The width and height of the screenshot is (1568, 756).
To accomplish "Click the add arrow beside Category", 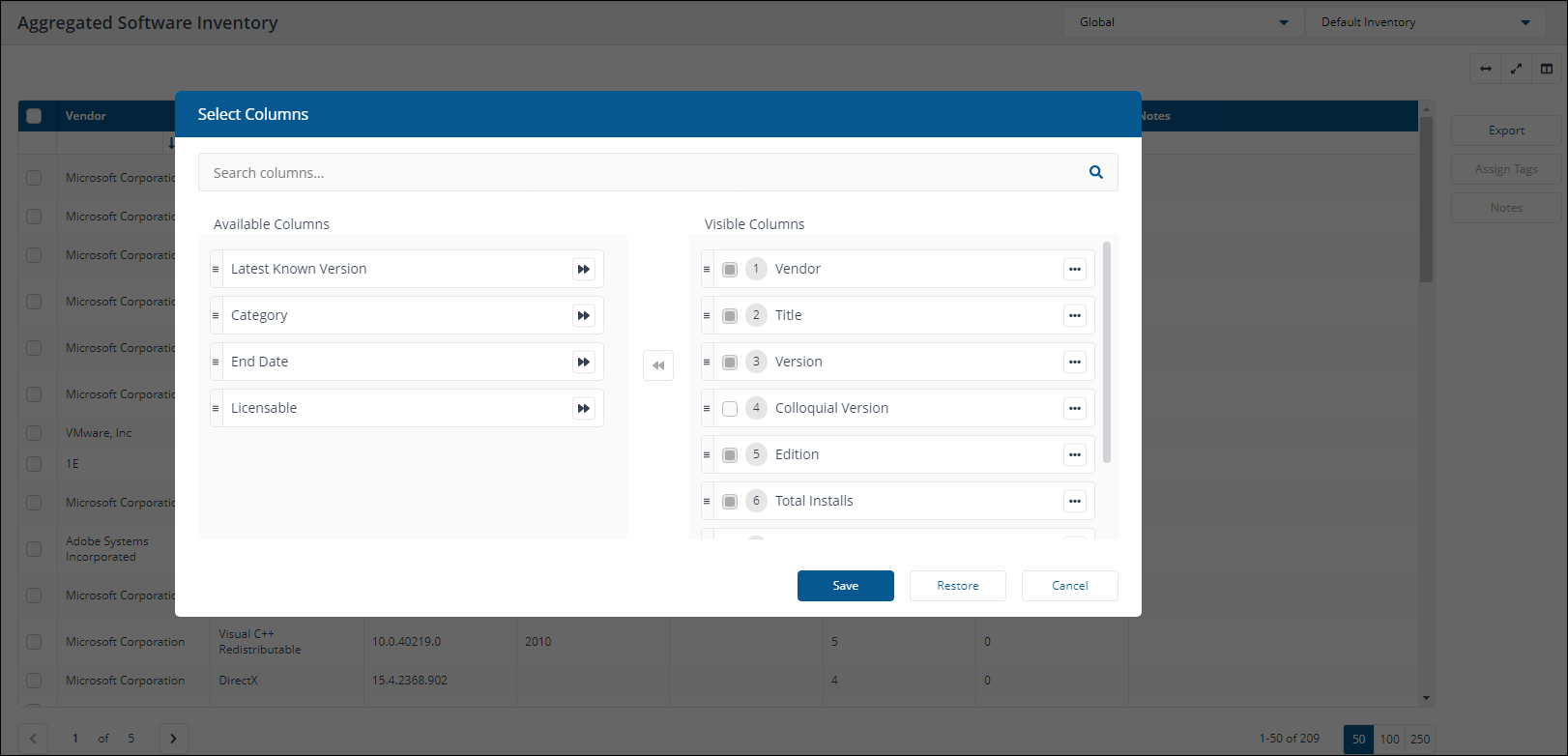I will tap(583, 315).
